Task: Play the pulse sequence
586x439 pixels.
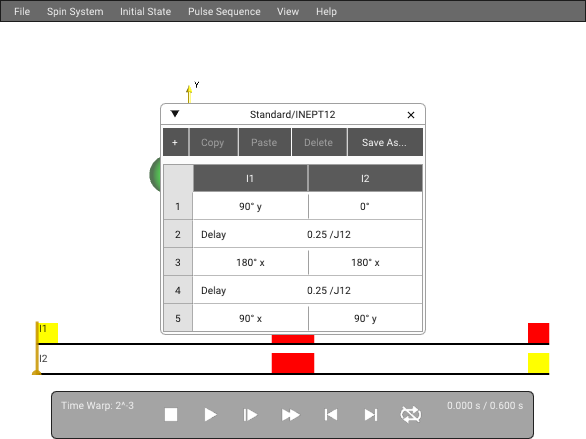Action: point(210,415)
